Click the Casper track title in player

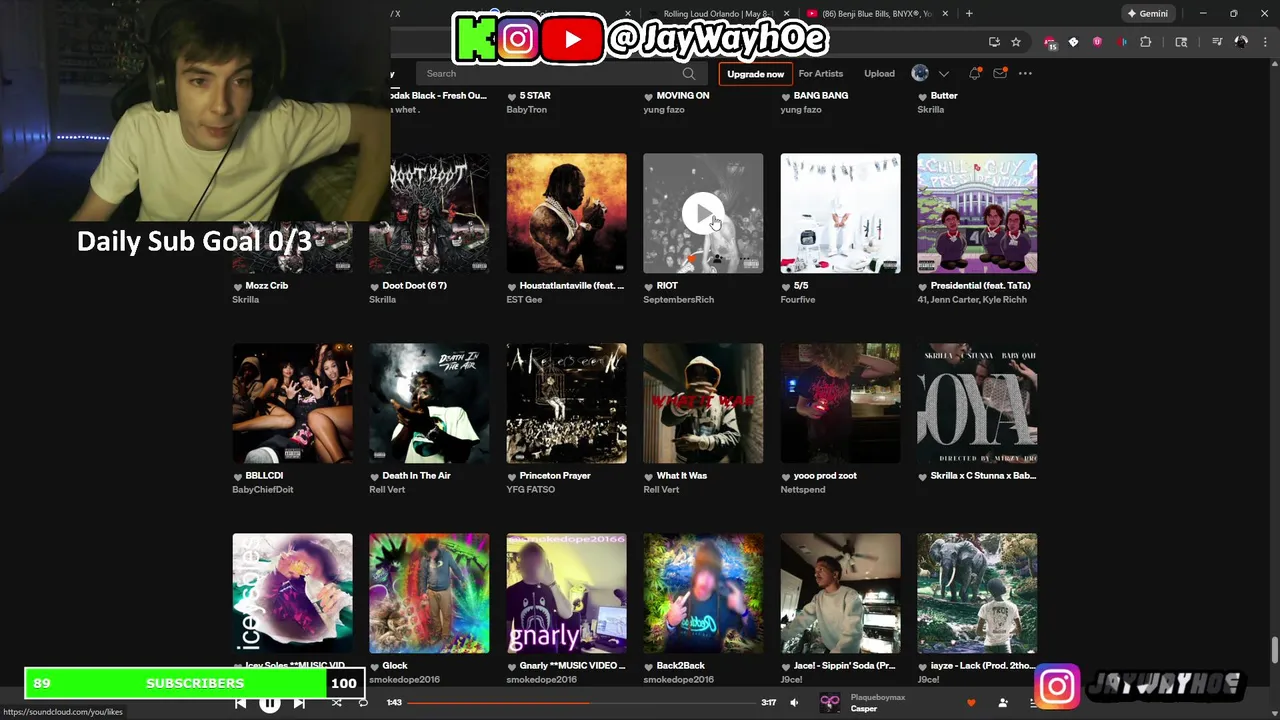[x=863, y=709]
